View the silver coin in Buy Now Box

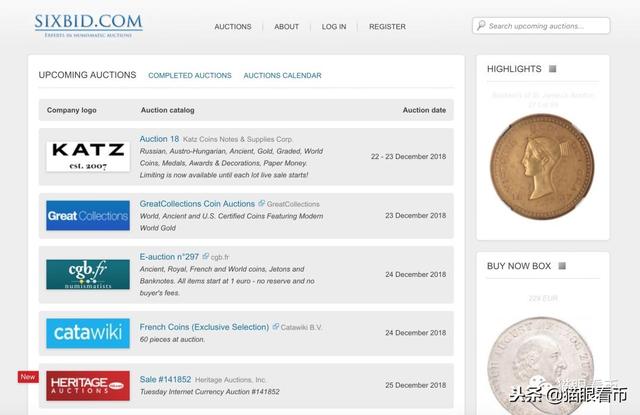[x=542, y=366]
